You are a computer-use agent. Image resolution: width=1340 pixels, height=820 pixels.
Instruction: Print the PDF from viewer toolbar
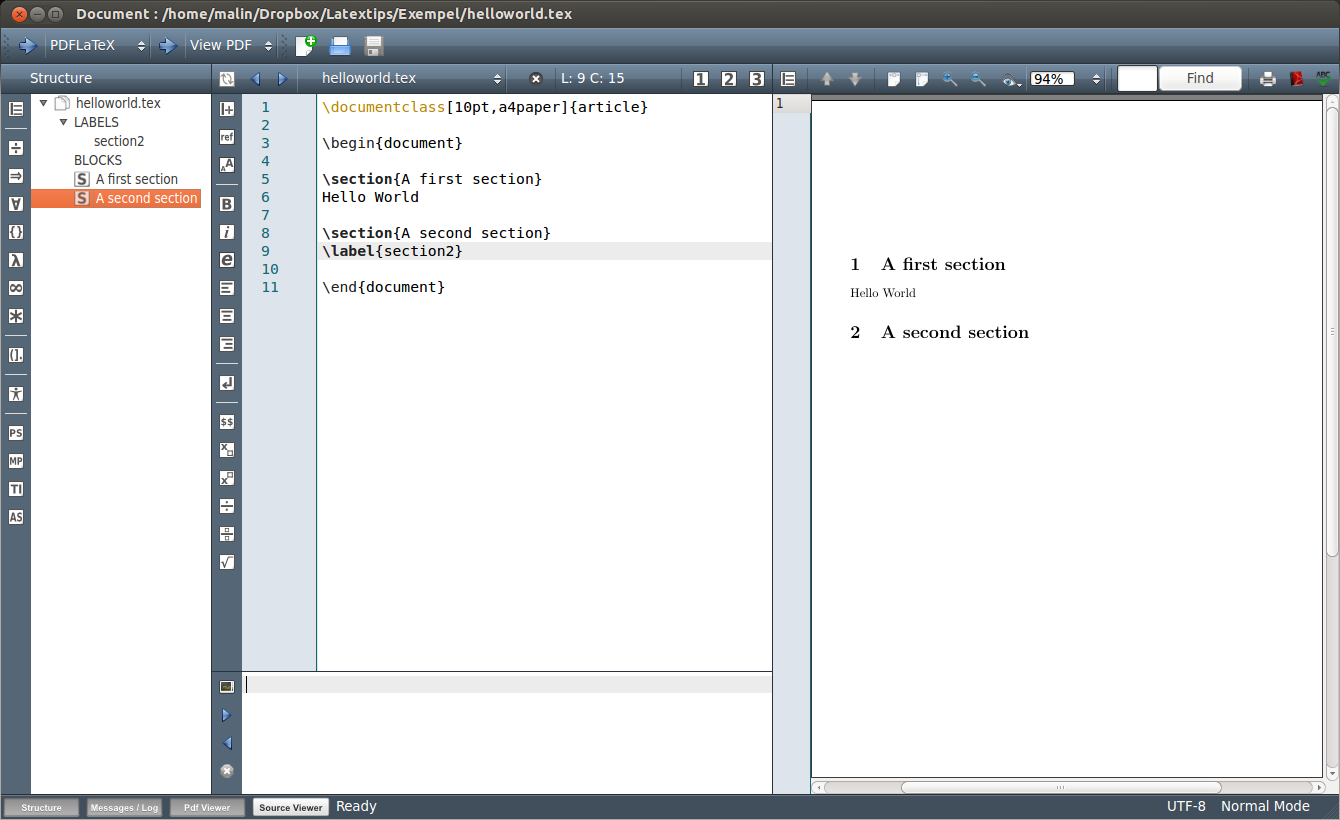coord(1268,79)
